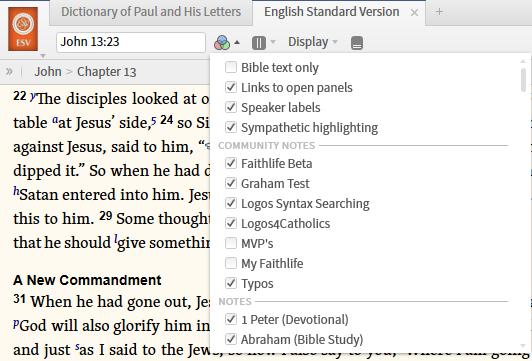Collapse the visual filters arrow
532x361 pixels.
(237, 43)
